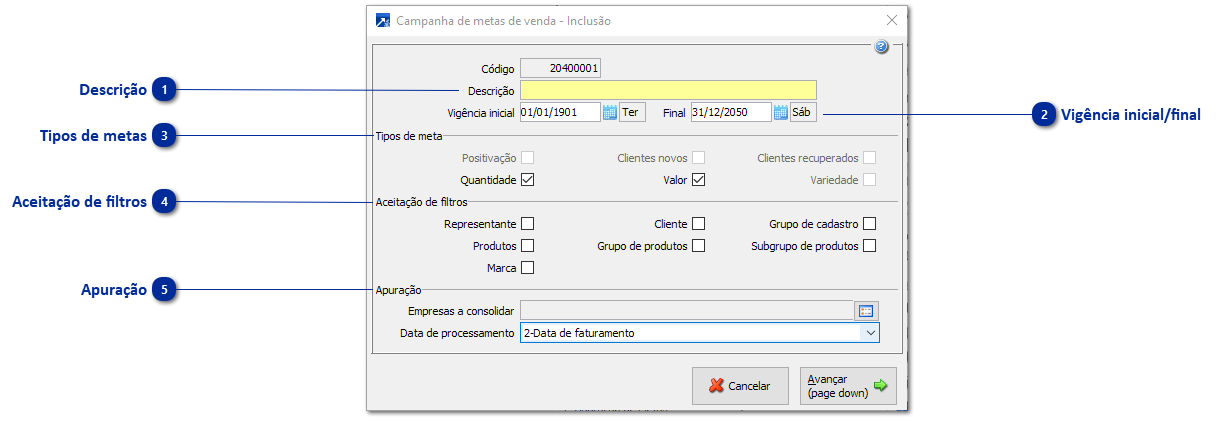Click the application icon in title bar
The width and height of the screenshot is (1217, 427).
[383, 20]
